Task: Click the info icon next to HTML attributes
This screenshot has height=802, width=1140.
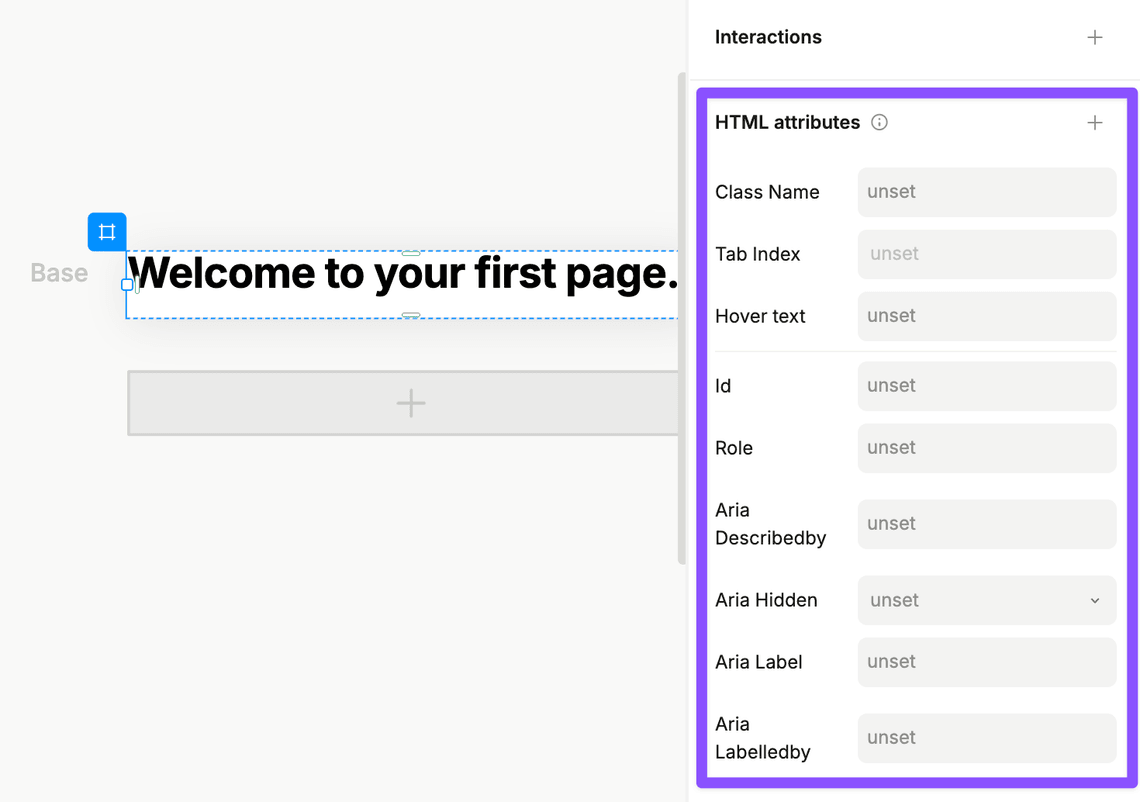Action: tap(879, 122)
